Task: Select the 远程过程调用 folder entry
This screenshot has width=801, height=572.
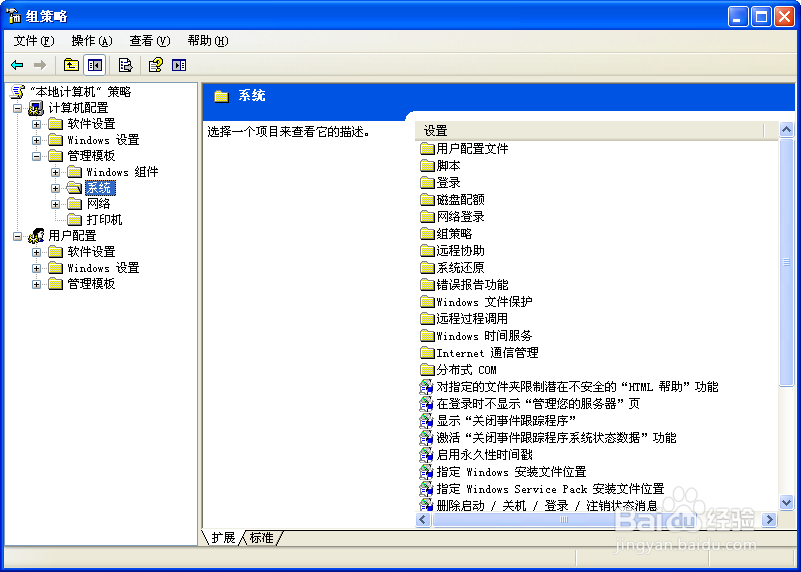Action: [x=472, y=319]
